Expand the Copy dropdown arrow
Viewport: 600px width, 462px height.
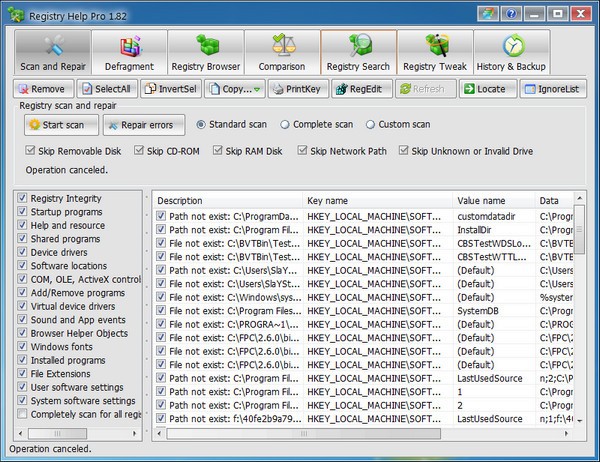click(x=257, y=90)
